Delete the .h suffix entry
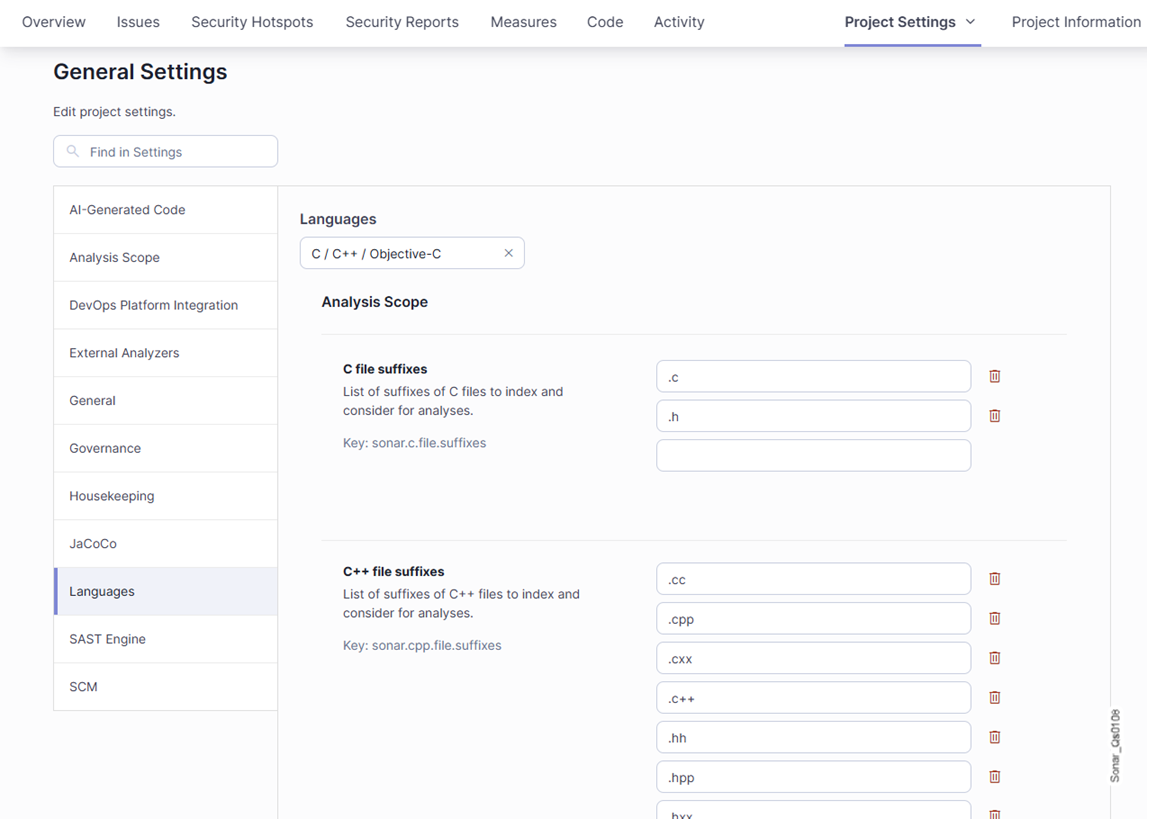The image size is (1150, 819). pos(994,416)
